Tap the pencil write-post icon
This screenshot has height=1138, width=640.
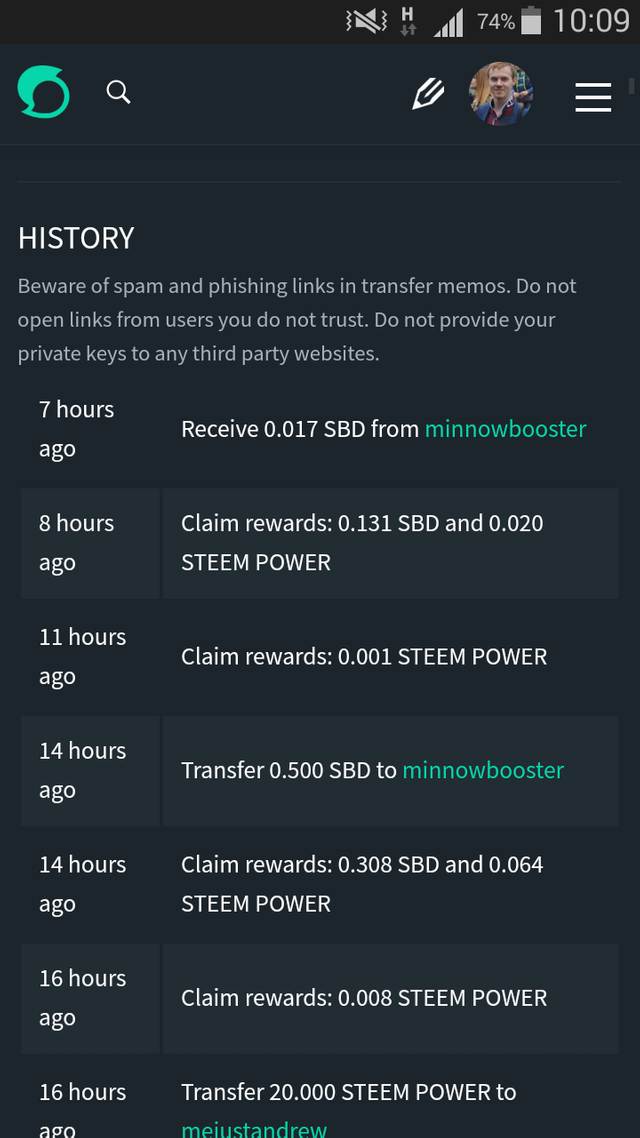428,94
